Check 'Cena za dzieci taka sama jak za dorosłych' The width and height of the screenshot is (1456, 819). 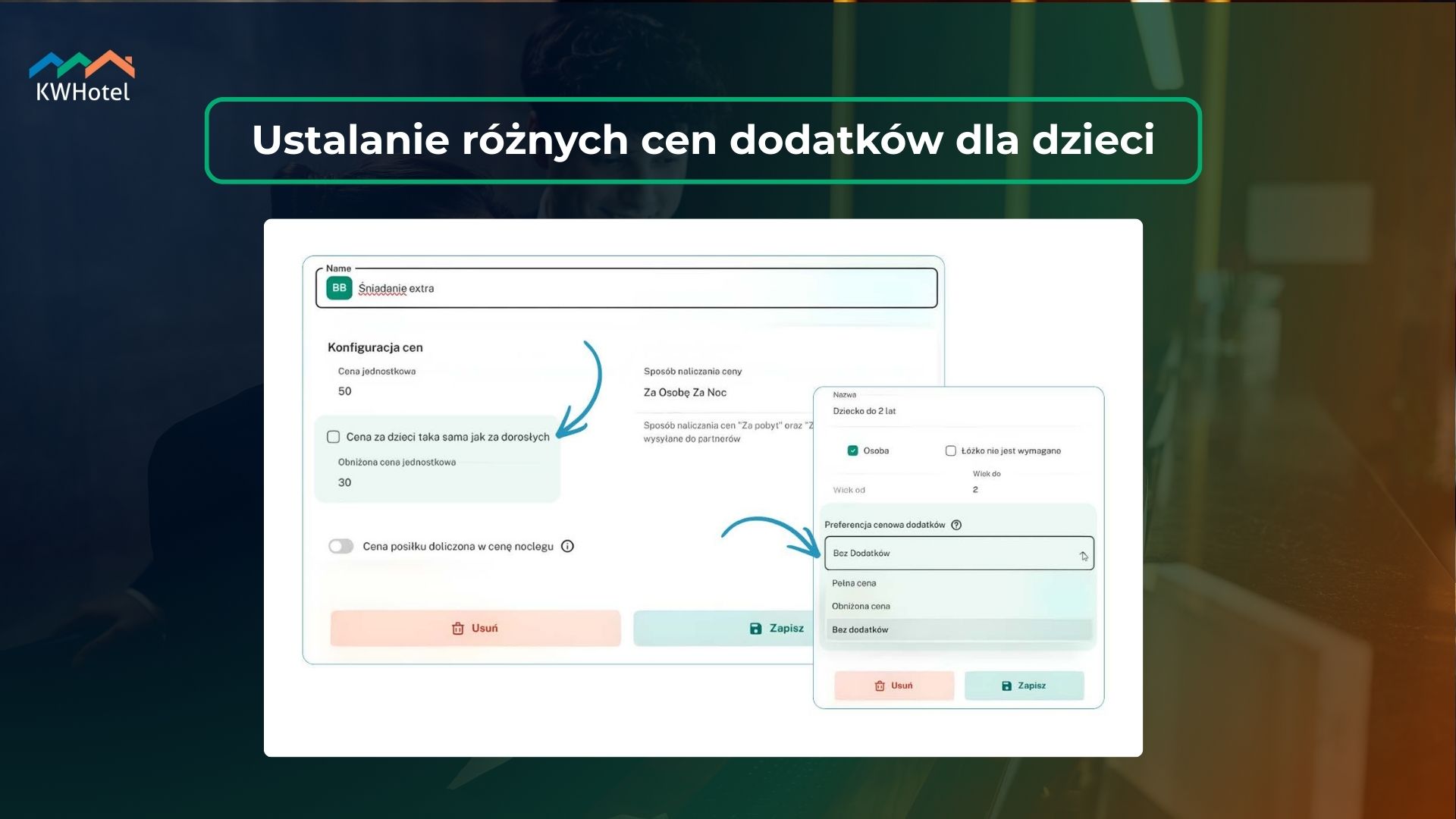(333, 437)
